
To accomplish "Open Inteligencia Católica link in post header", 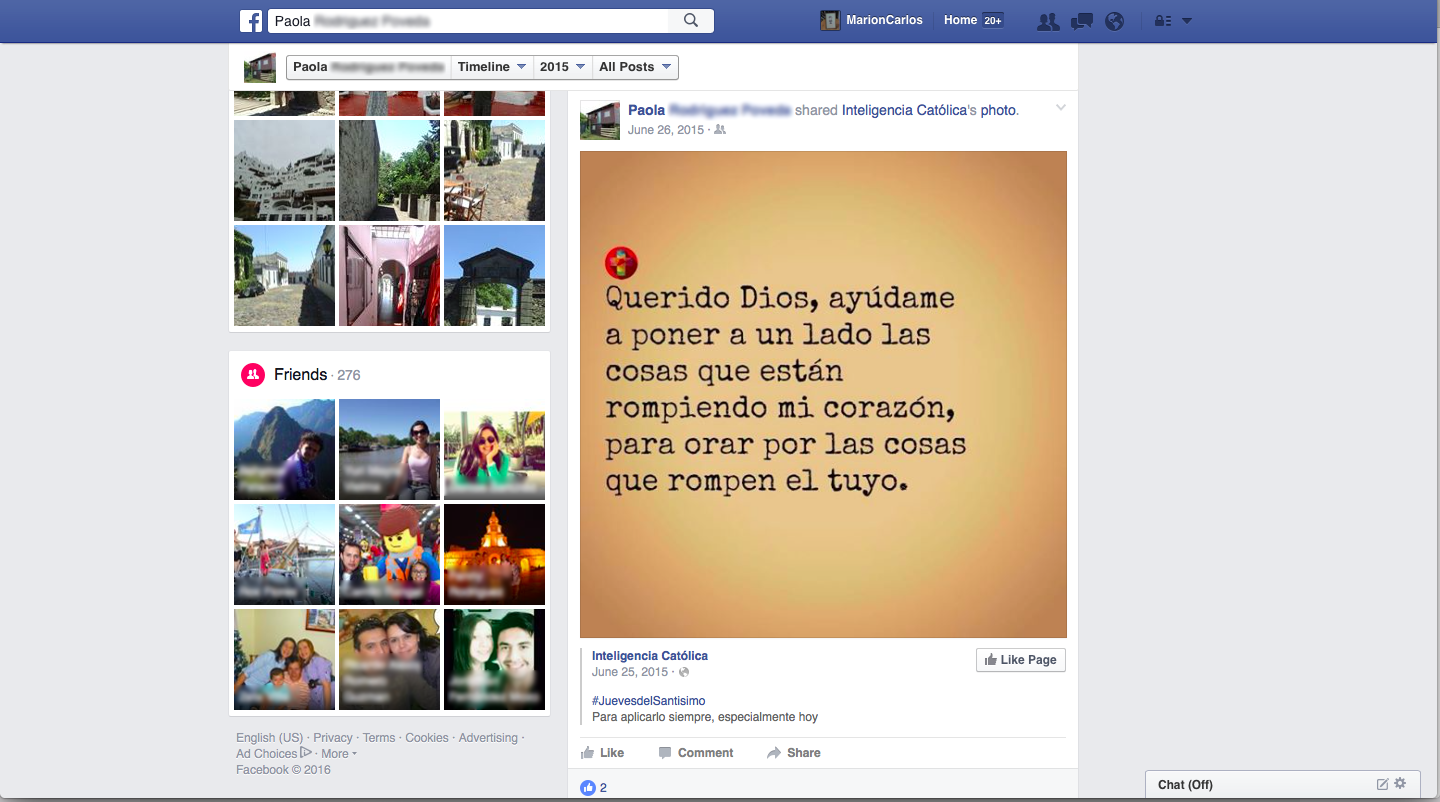I will (x=904, y=110).
